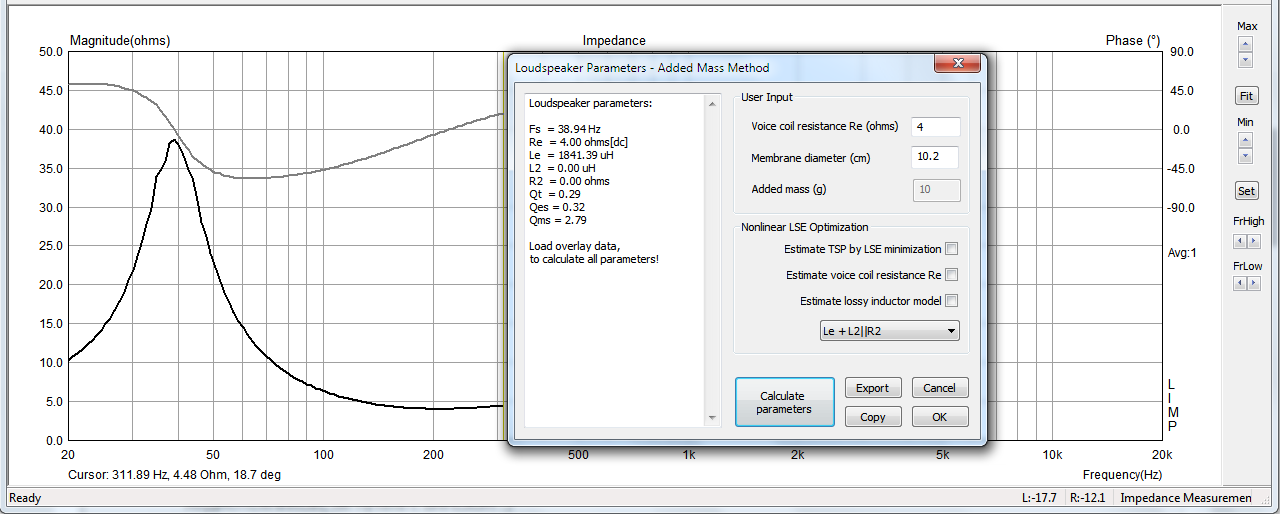
Task: Click Calculate parameters button
Action: 784,402
